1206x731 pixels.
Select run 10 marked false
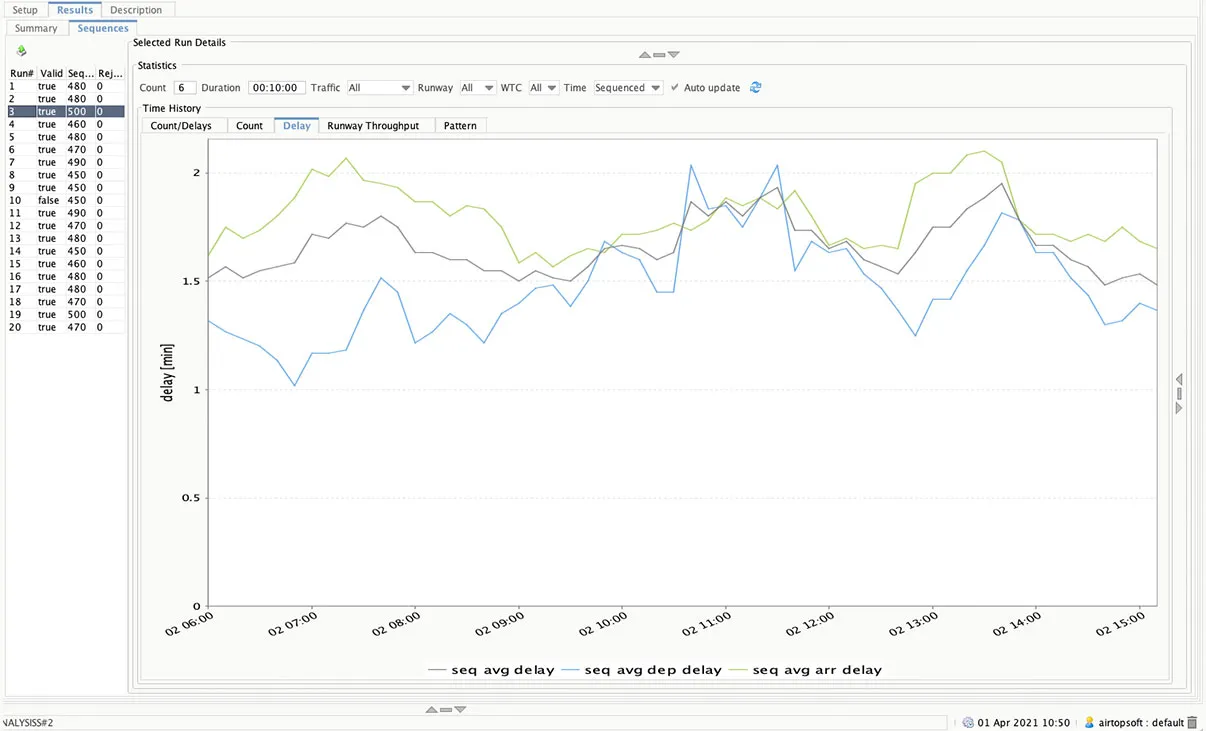[x=66, y=200]
